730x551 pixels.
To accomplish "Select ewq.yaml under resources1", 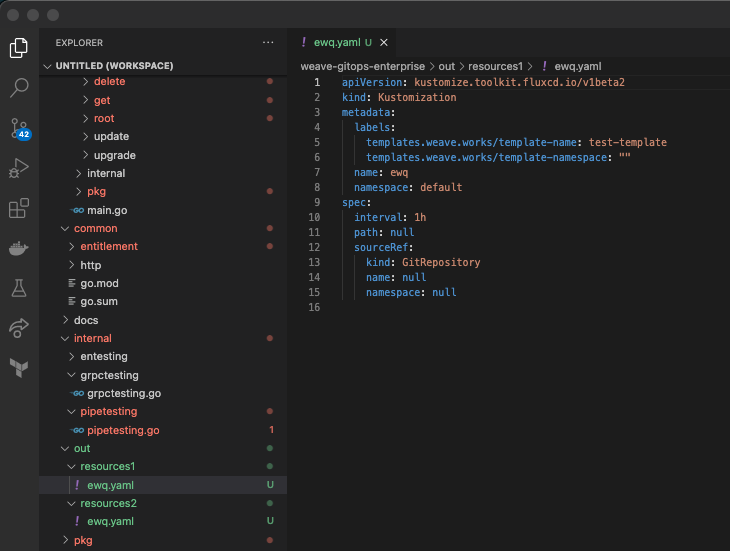I will pos(163,484).
